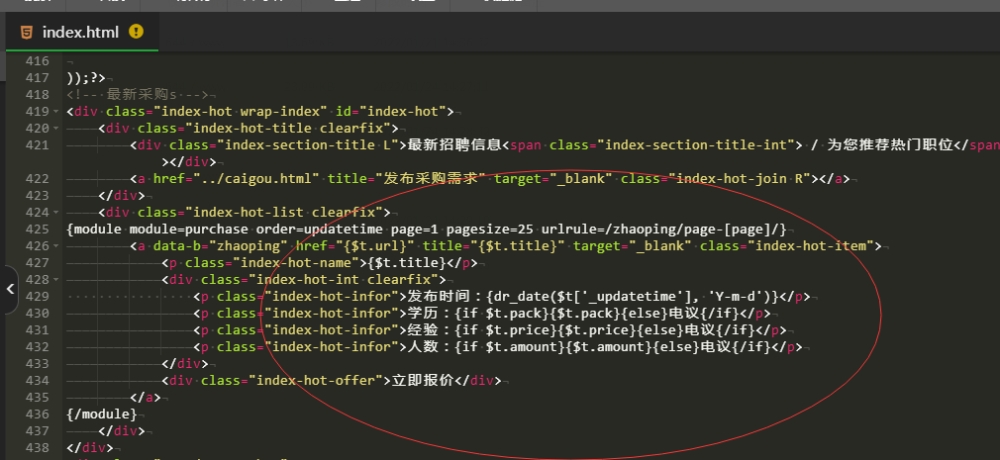Viewport: 1000px width, 460px height.
Task: Click the HTML5 file icon on index.html tab
Action: tap(26, 32)
